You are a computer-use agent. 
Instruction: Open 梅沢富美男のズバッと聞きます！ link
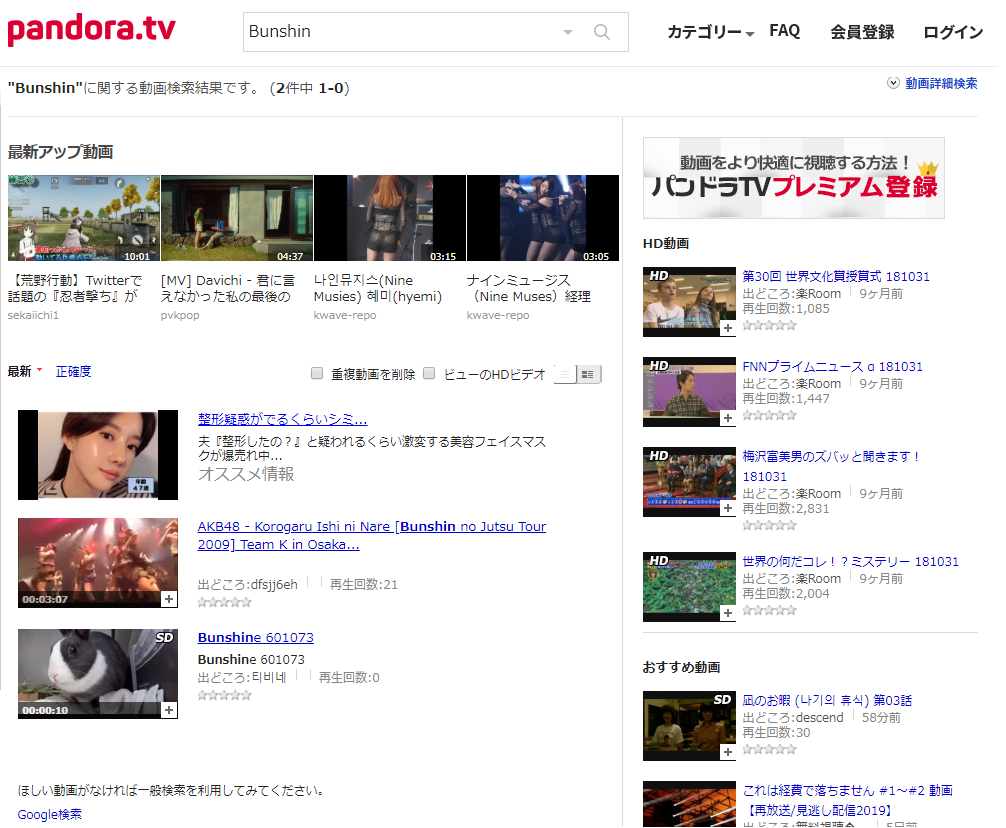tap(831, 466)
